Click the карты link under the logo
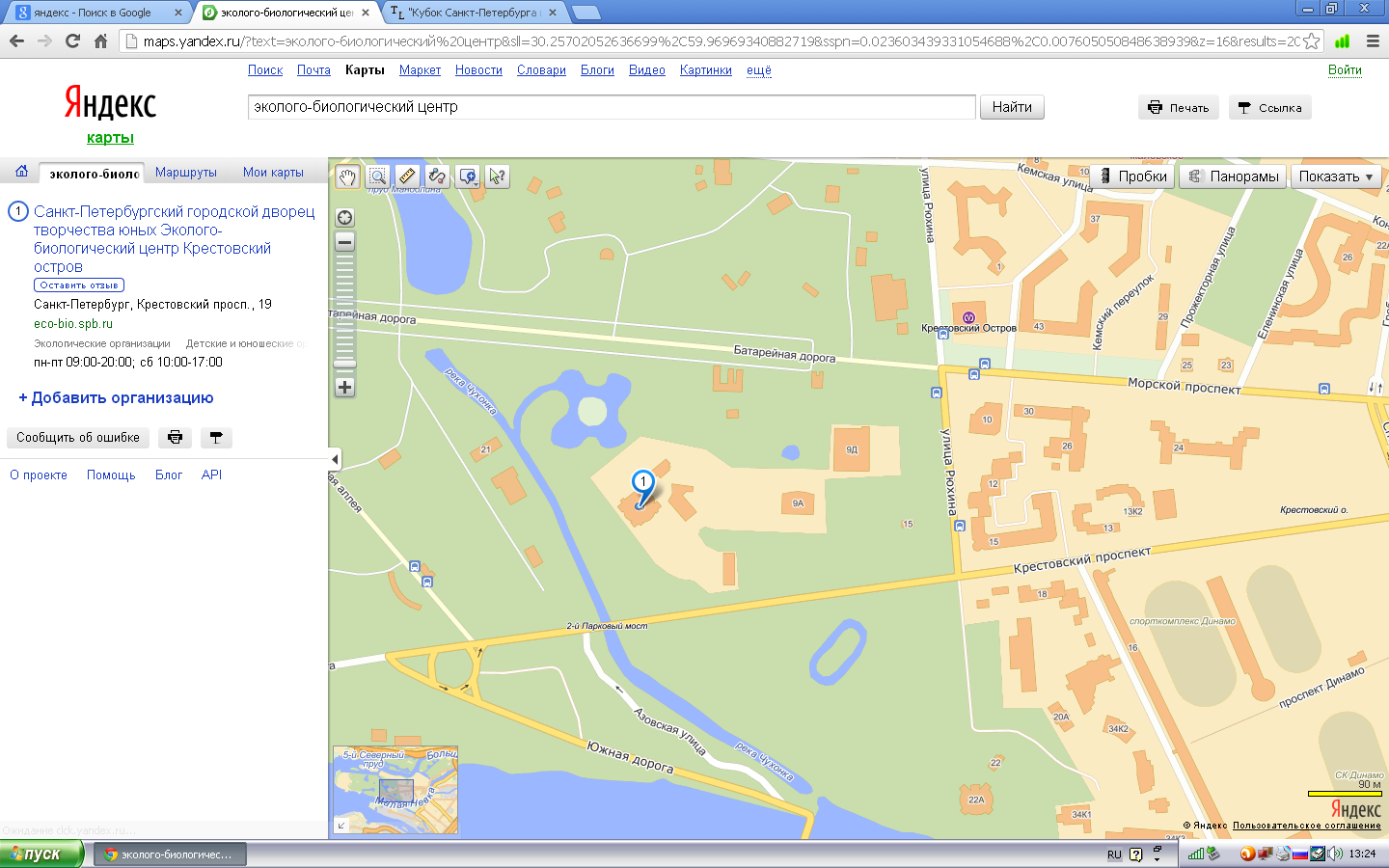The width and height of the screenshot is (1389, 868). (110, 138)
